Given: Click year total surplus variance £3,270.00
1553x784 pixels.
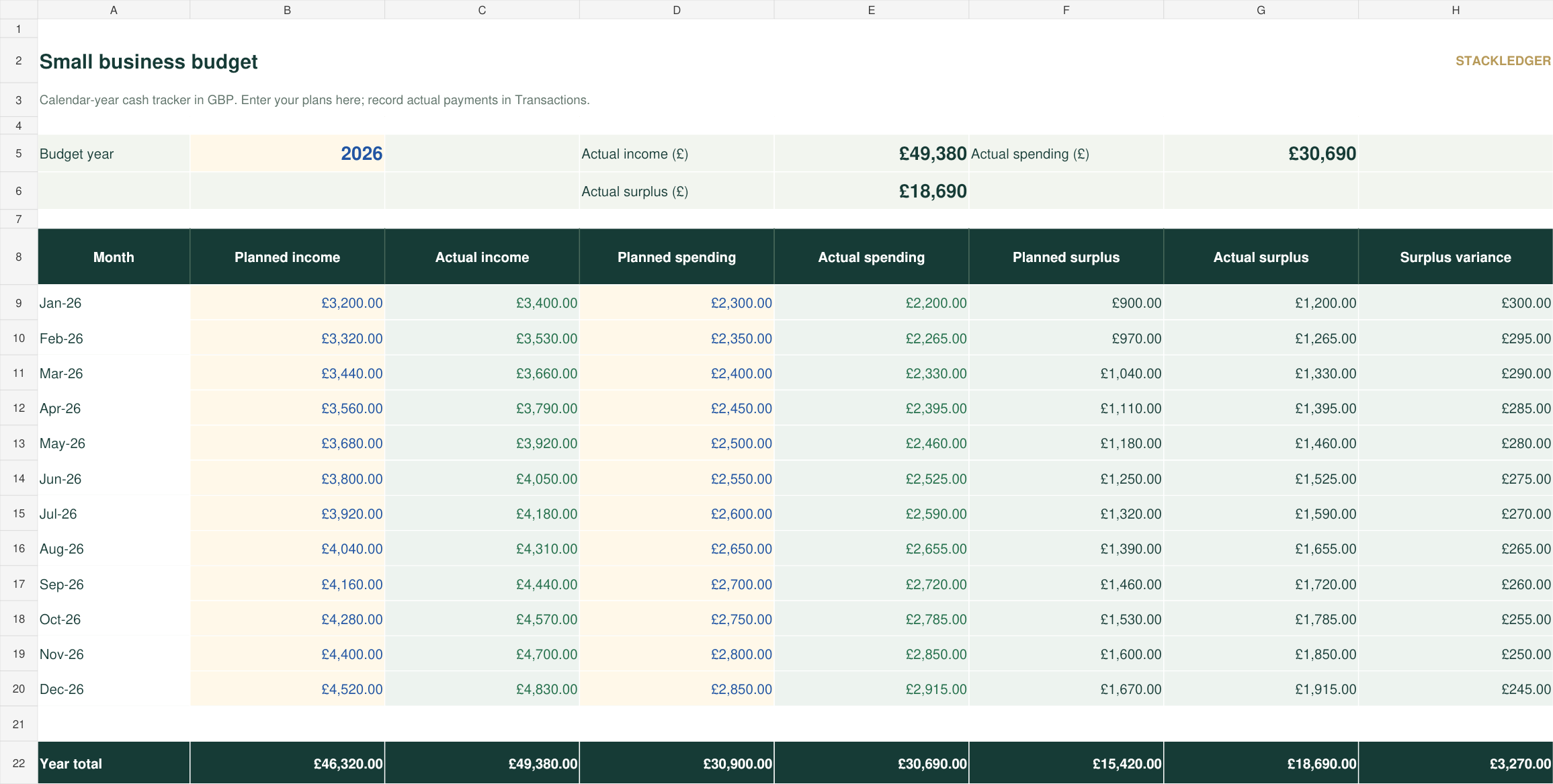Looking at the screenshot, I should click(1456, 763).
